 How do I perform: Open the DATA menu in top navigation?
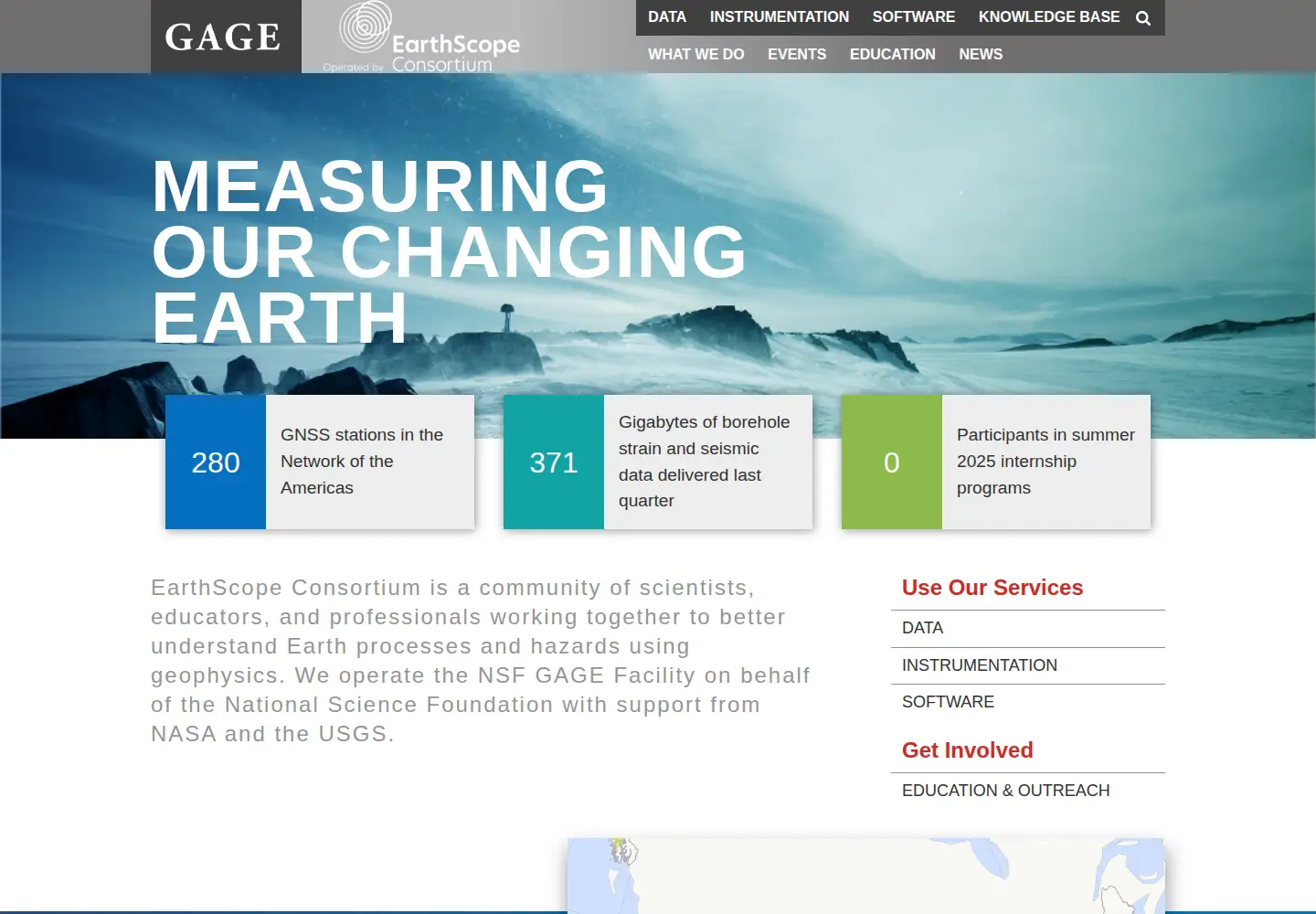pos(667,17)
